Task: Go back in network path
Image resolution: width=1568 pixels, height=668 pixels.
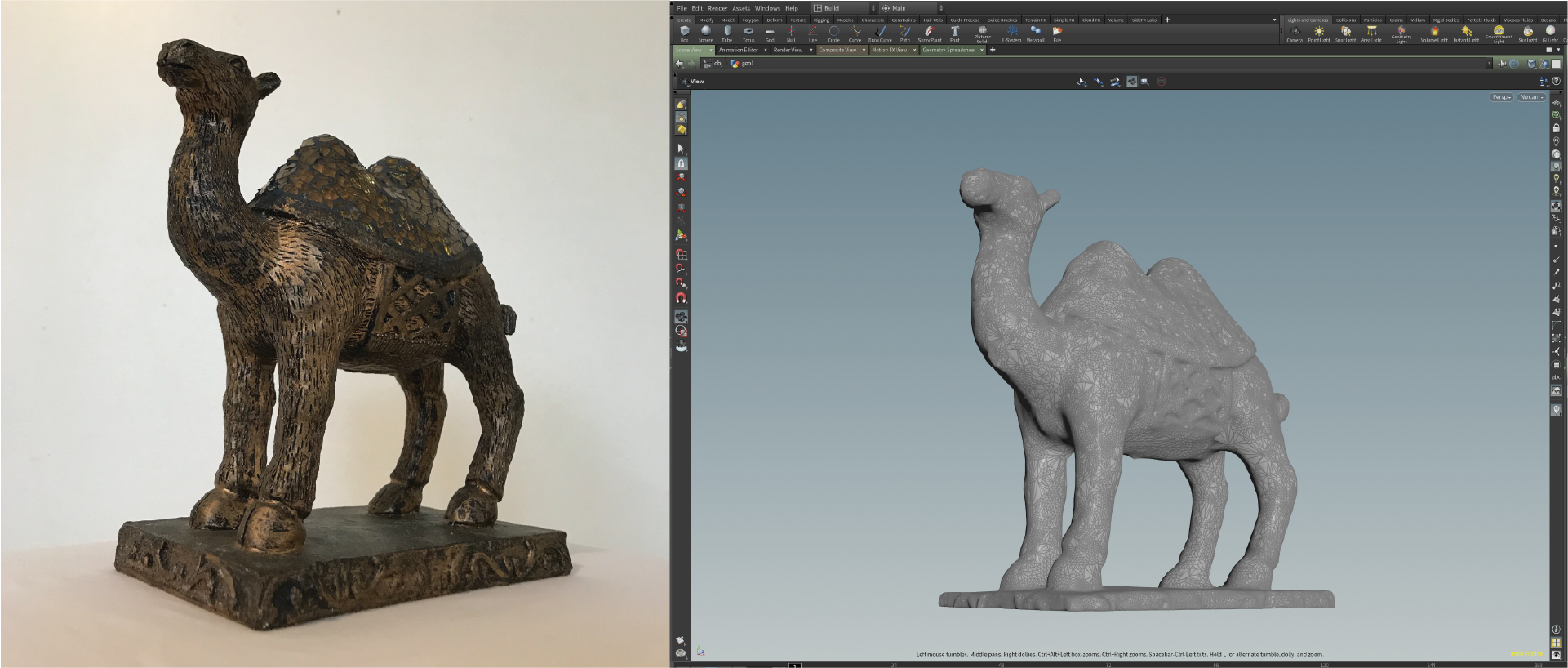Action: [679, 63]
